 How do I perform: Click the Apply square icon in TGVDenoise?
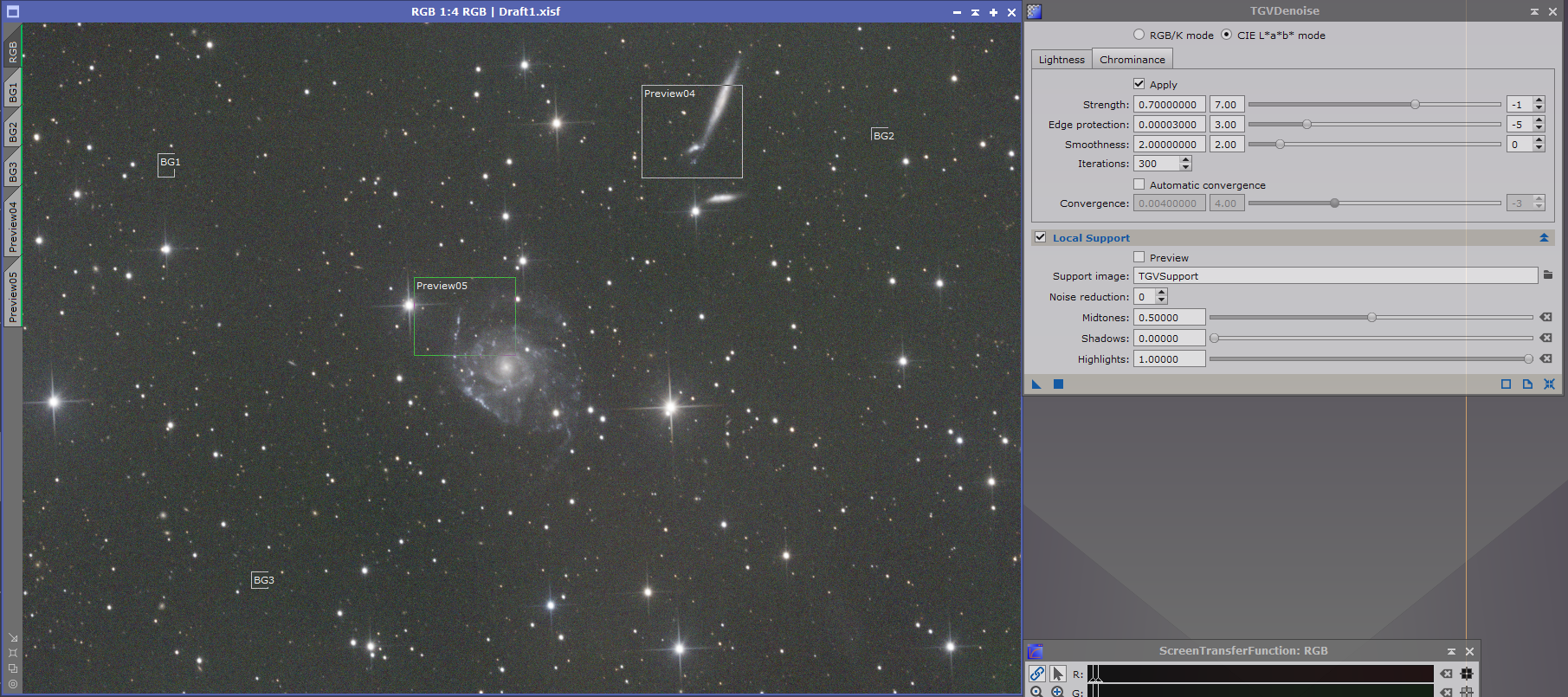[x=1058, y=384]
